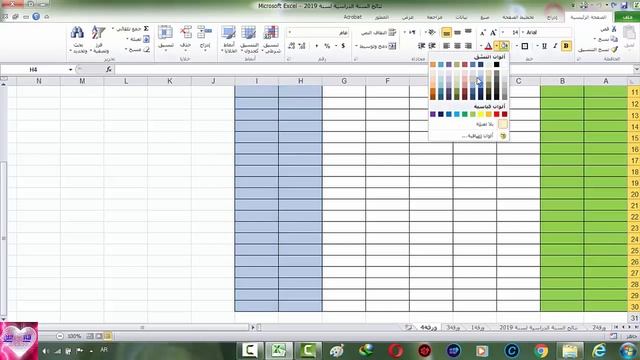Open the Borders dropdown arrow
Viewport: 640px width, 360px height.
pyautogui.click(x=517, y=46)
